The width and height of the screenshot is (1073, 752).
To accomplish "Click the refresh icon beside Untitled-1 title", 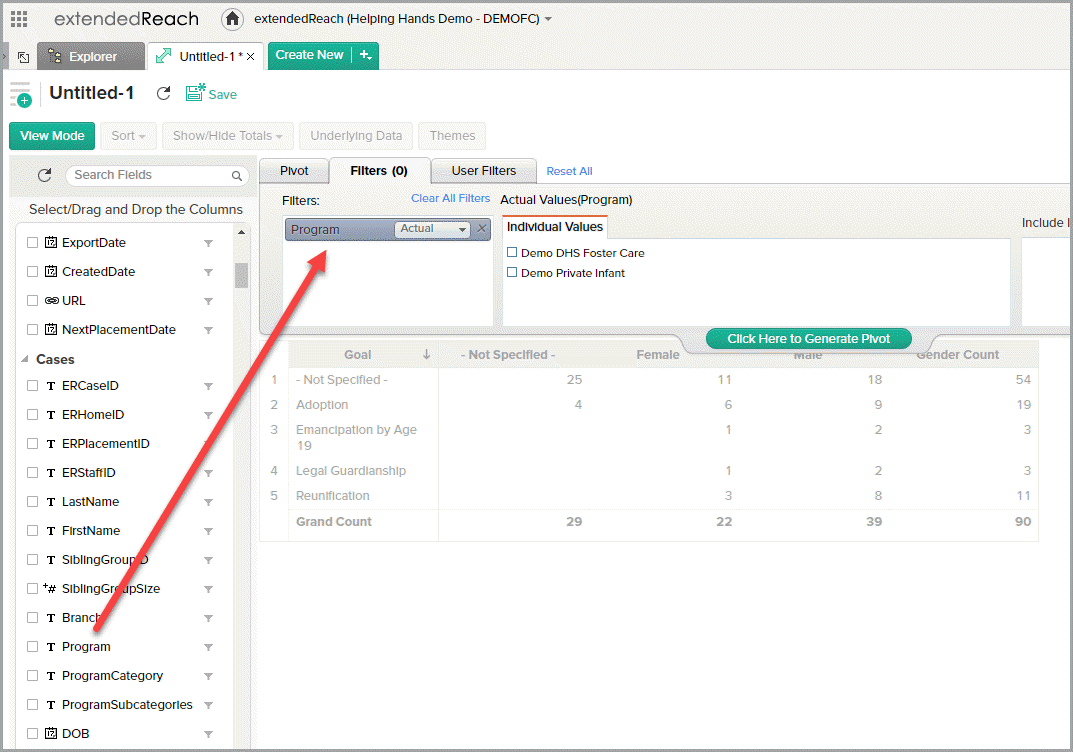I will (164, 94).
